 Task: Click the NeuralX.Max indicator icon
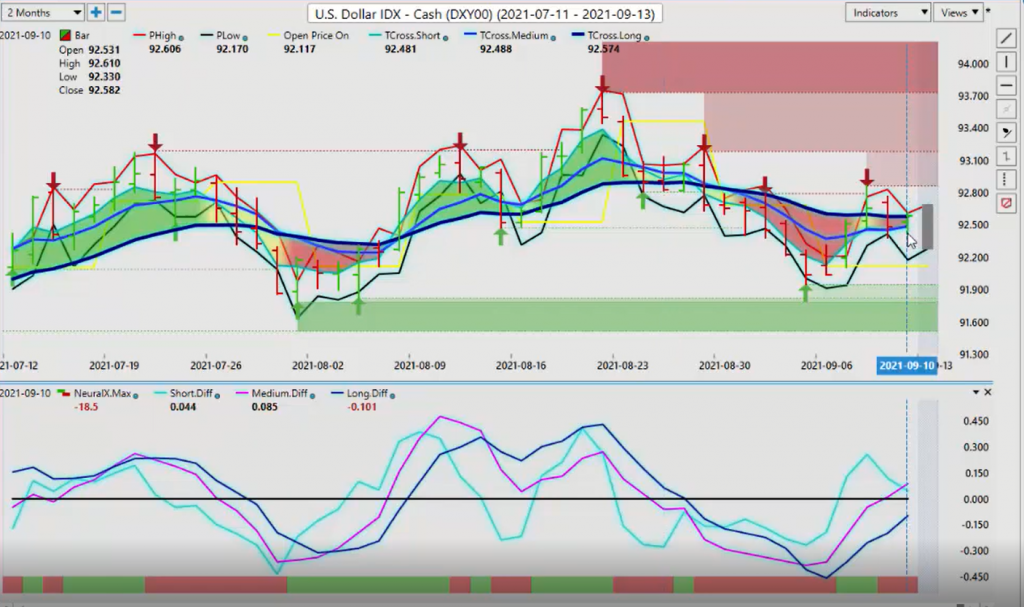63,393
